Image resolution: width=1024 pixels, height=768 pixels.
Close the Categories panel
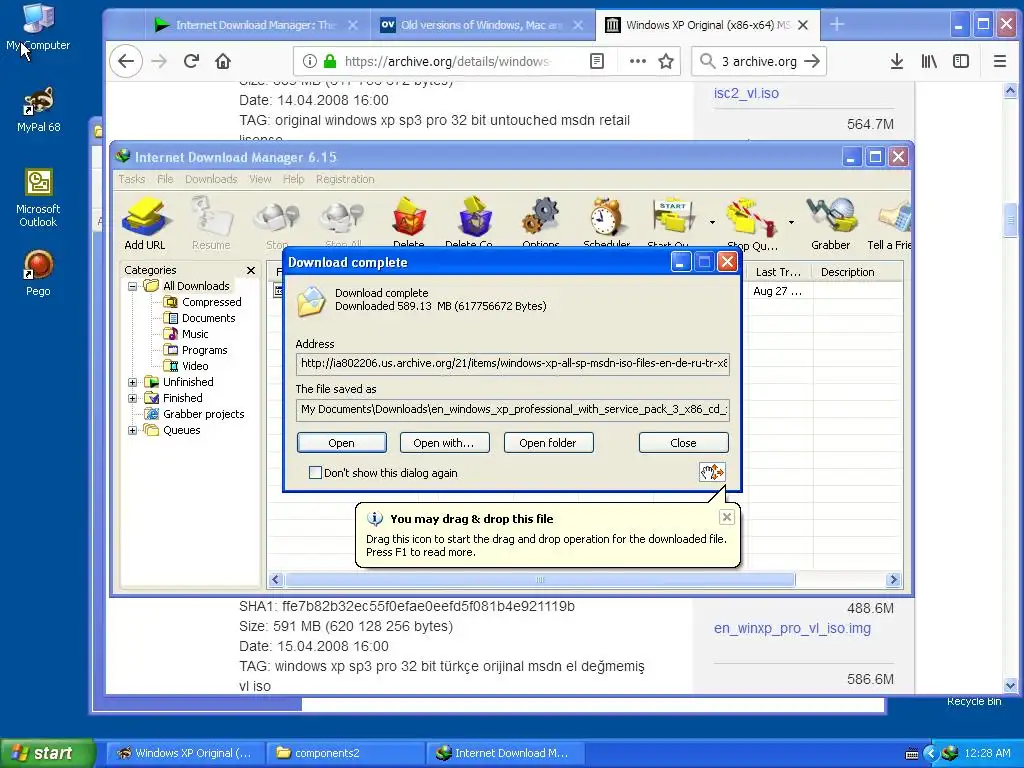(251, 270)
